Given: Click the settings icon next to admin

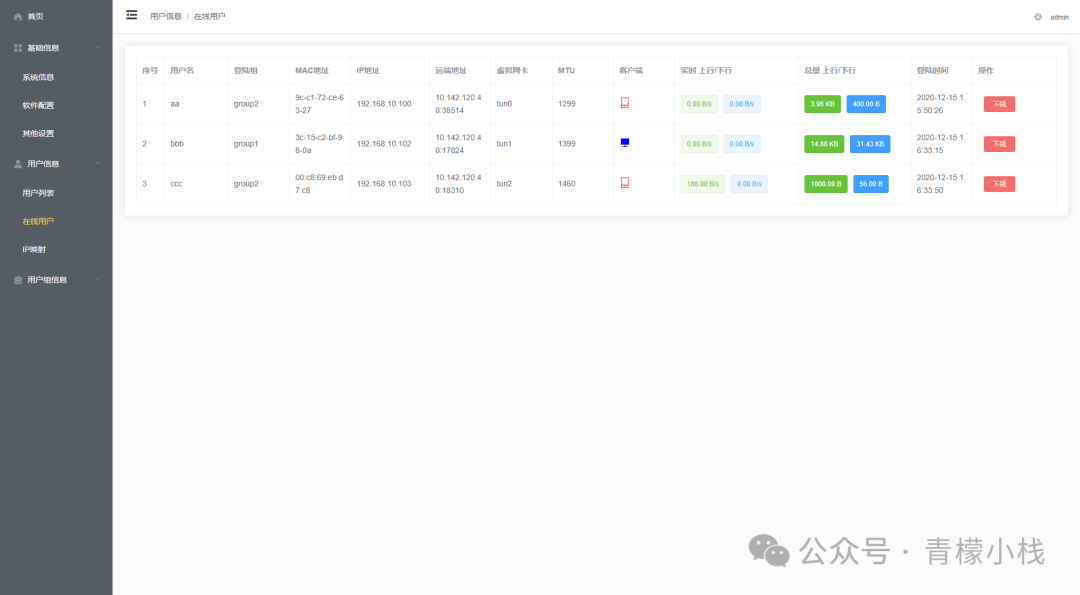Looking at the screenshot, I should click(x=1038, y=17).
